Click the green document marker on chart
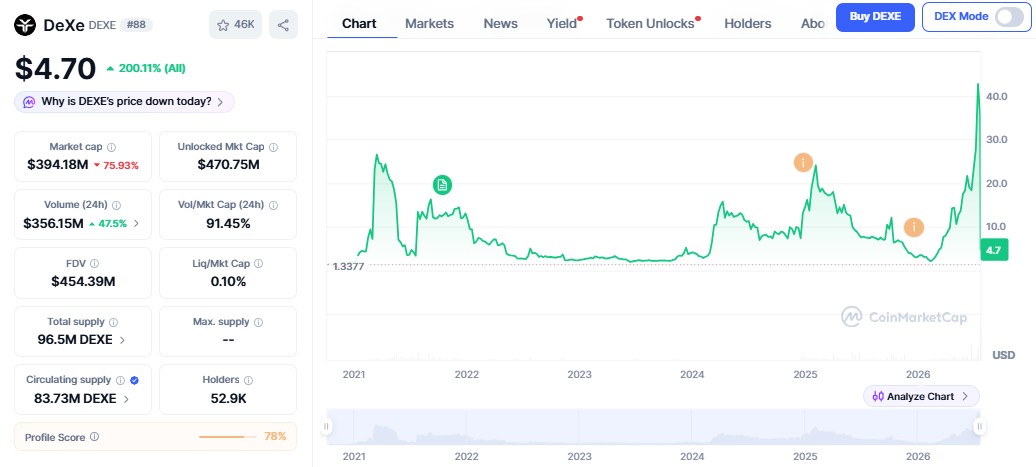1036x467 pixels. point(443,185)
